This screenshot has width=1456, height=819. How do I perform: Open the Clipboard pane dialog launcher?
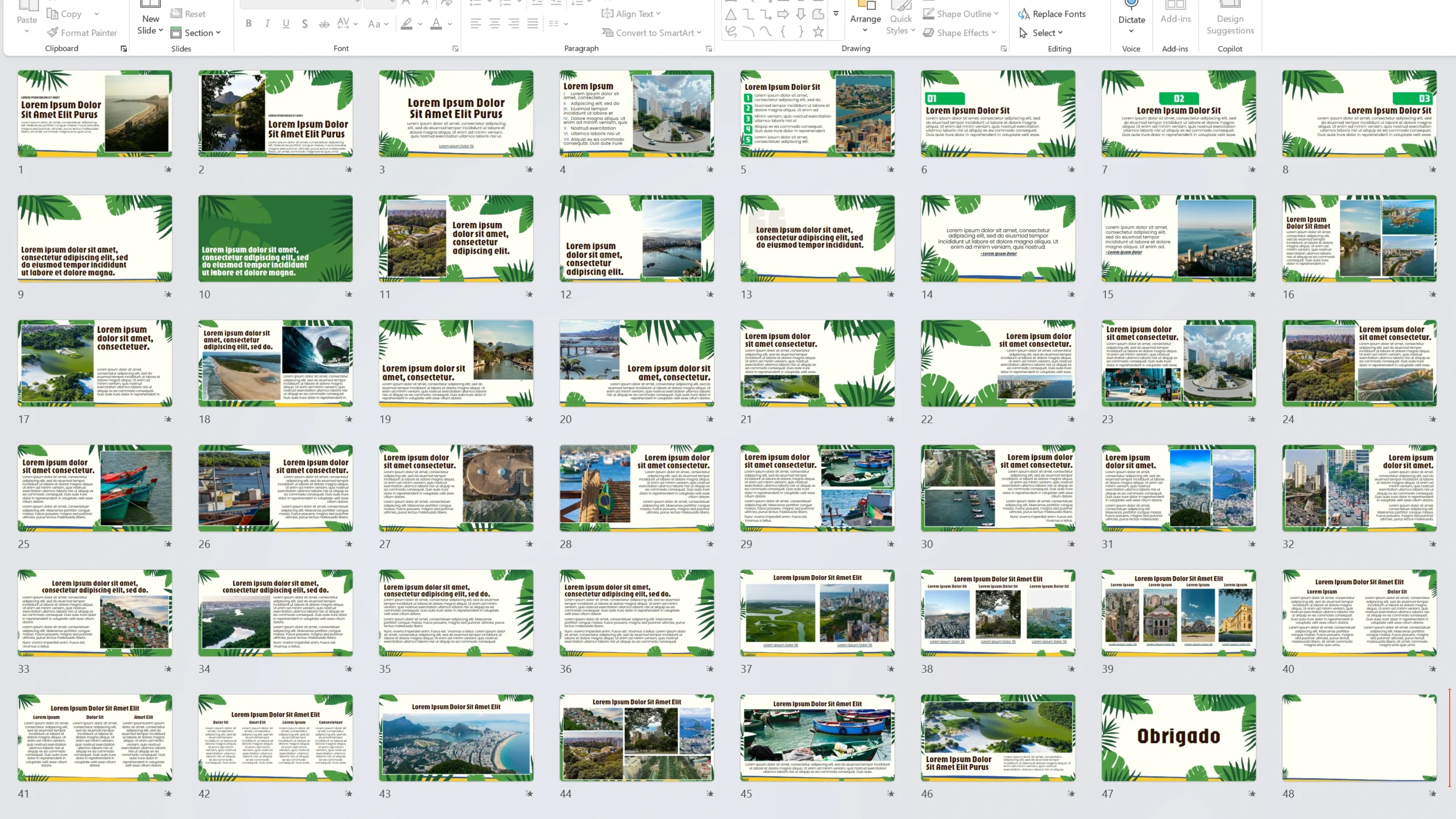123,49
